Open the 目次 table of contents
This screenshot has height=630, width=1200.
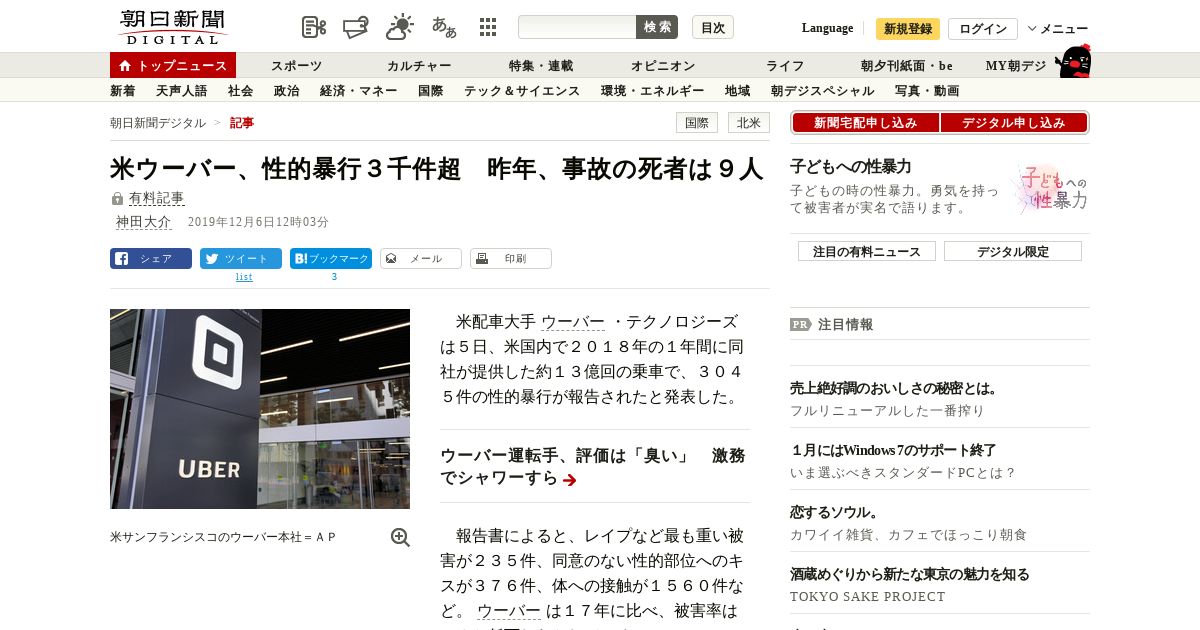click(713, 27)
